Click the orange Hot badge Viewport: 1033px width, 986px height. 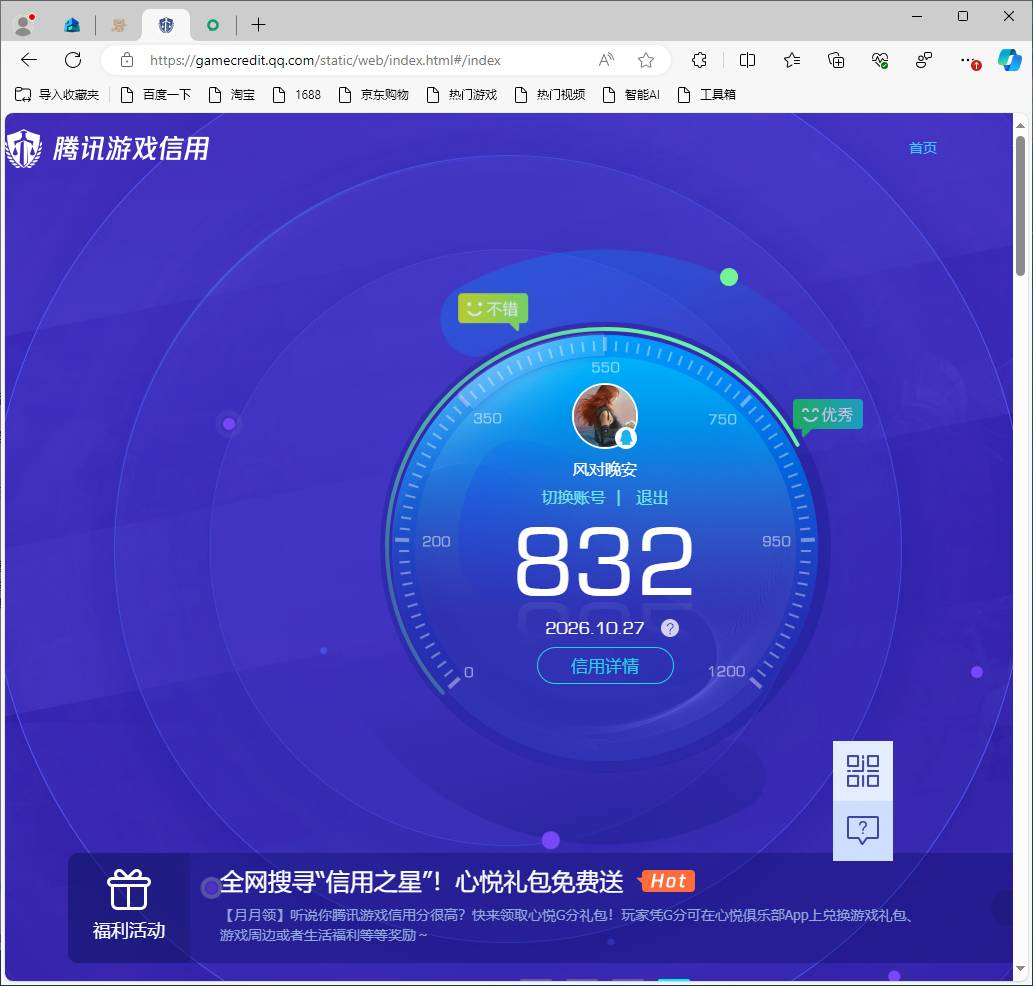point(667,881)
